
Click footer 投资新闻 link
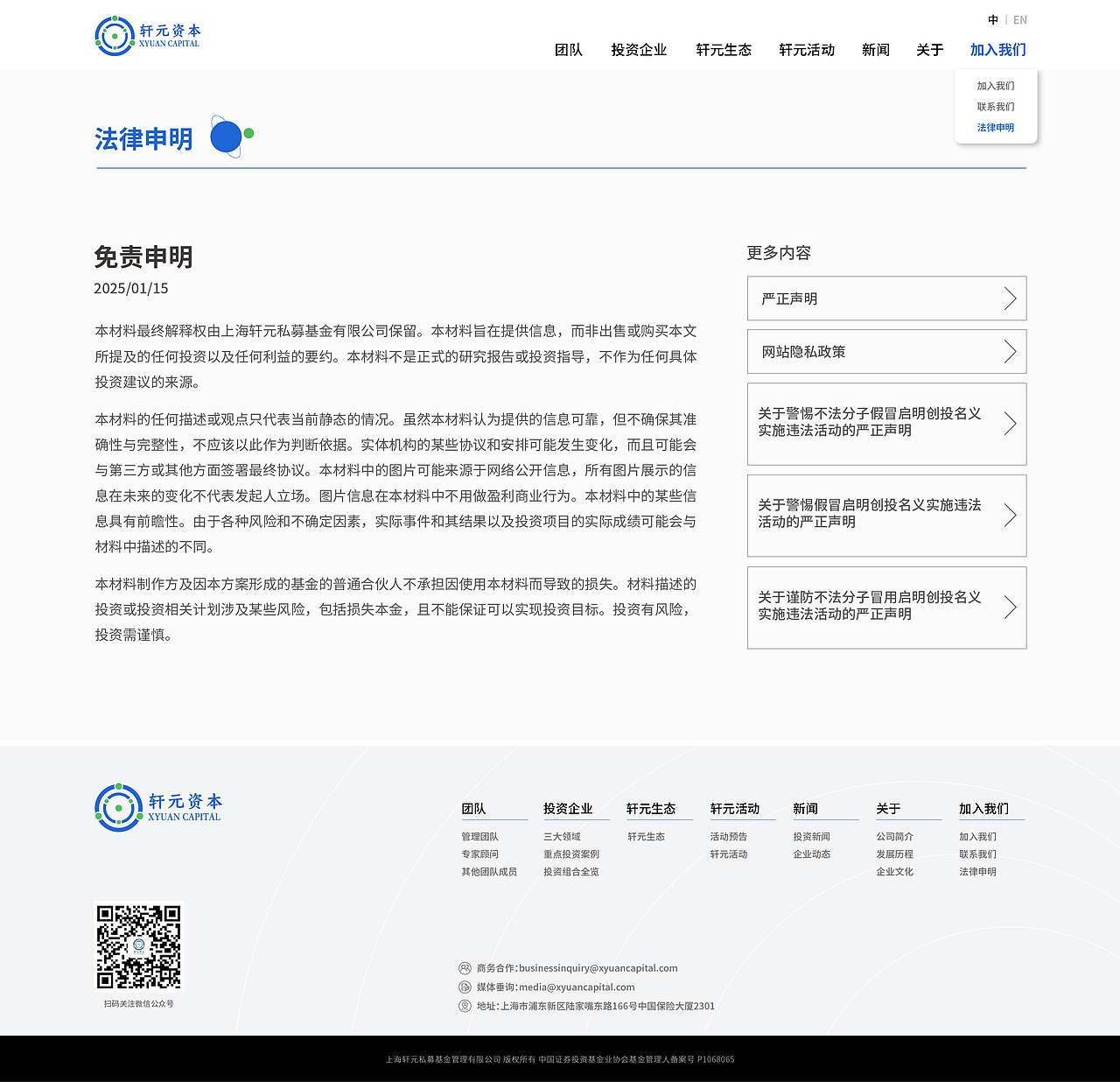pos(812,837)
